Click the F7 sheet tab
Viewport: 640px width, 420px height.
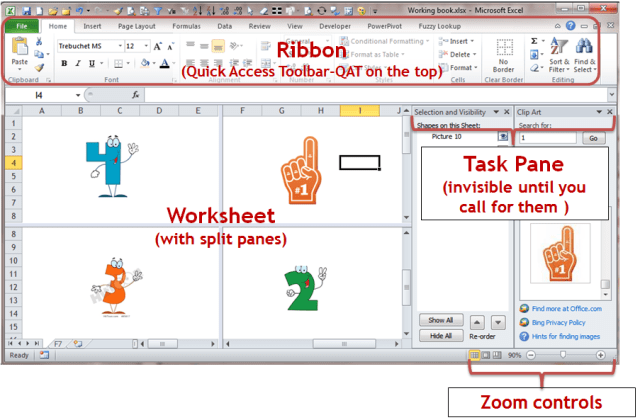click(58, 344)
